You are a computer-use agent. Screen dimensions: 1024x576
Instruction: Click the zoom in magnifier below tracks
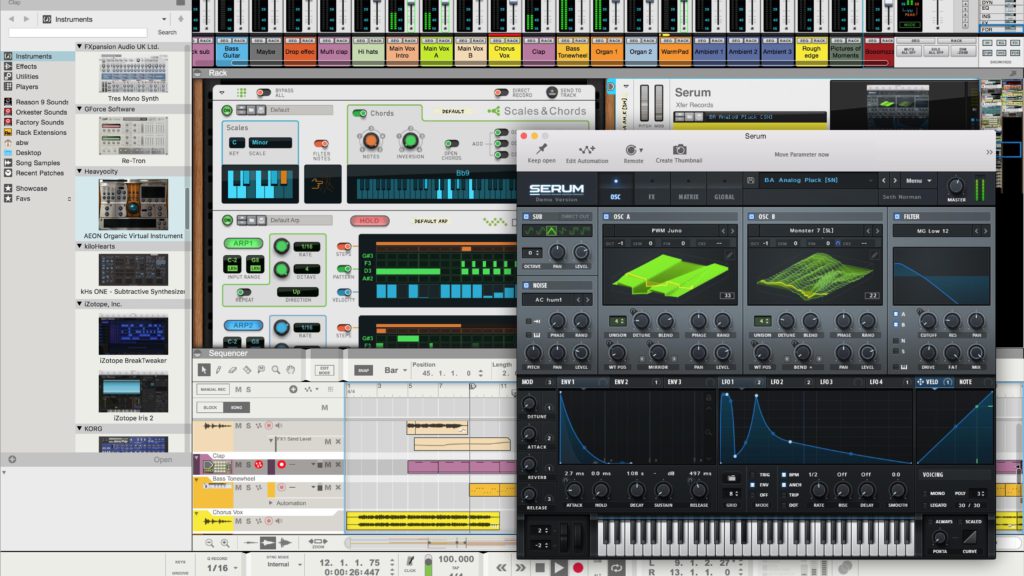click(x=225, y=543)
